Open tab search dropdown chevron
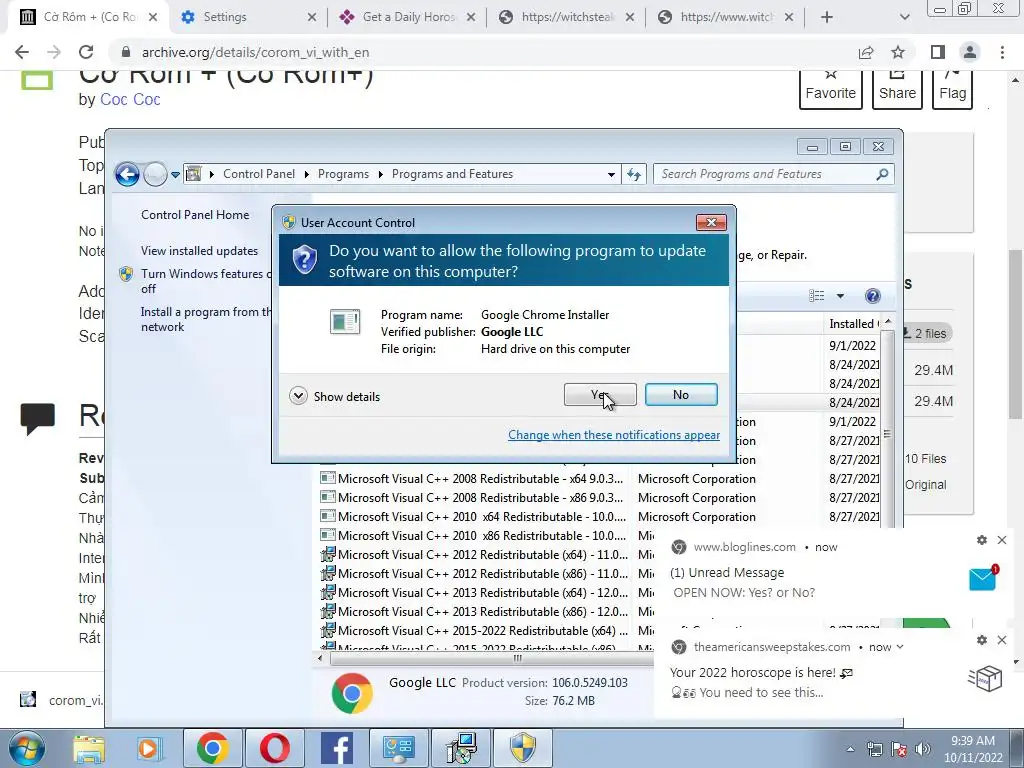1024x768 pixels. pos(904,17)
